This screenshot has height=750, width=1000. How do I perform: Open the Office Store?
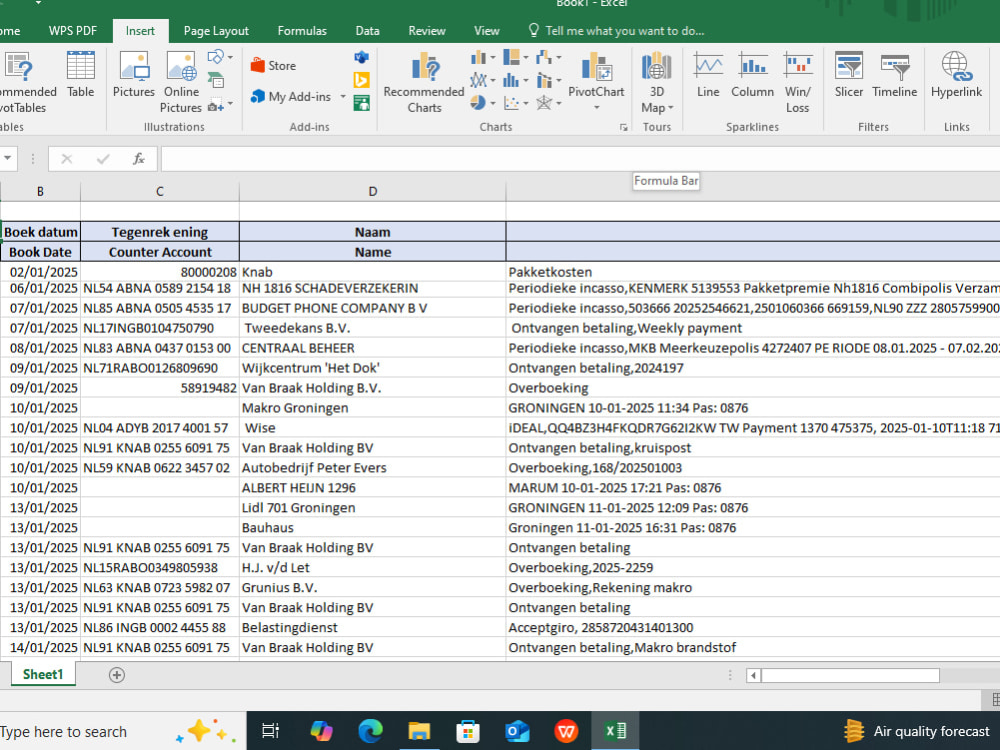point(273,66)
